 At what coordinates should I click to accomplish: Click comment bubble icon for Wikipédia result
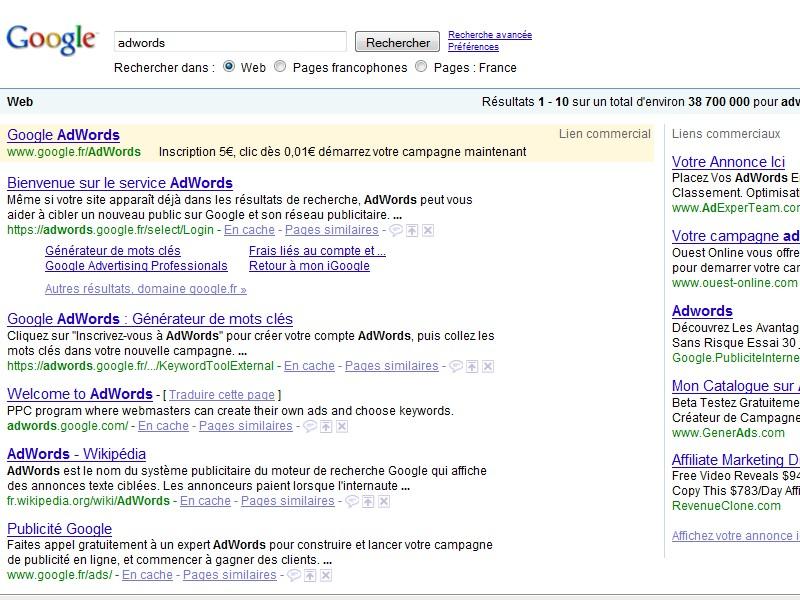[352, 502]
